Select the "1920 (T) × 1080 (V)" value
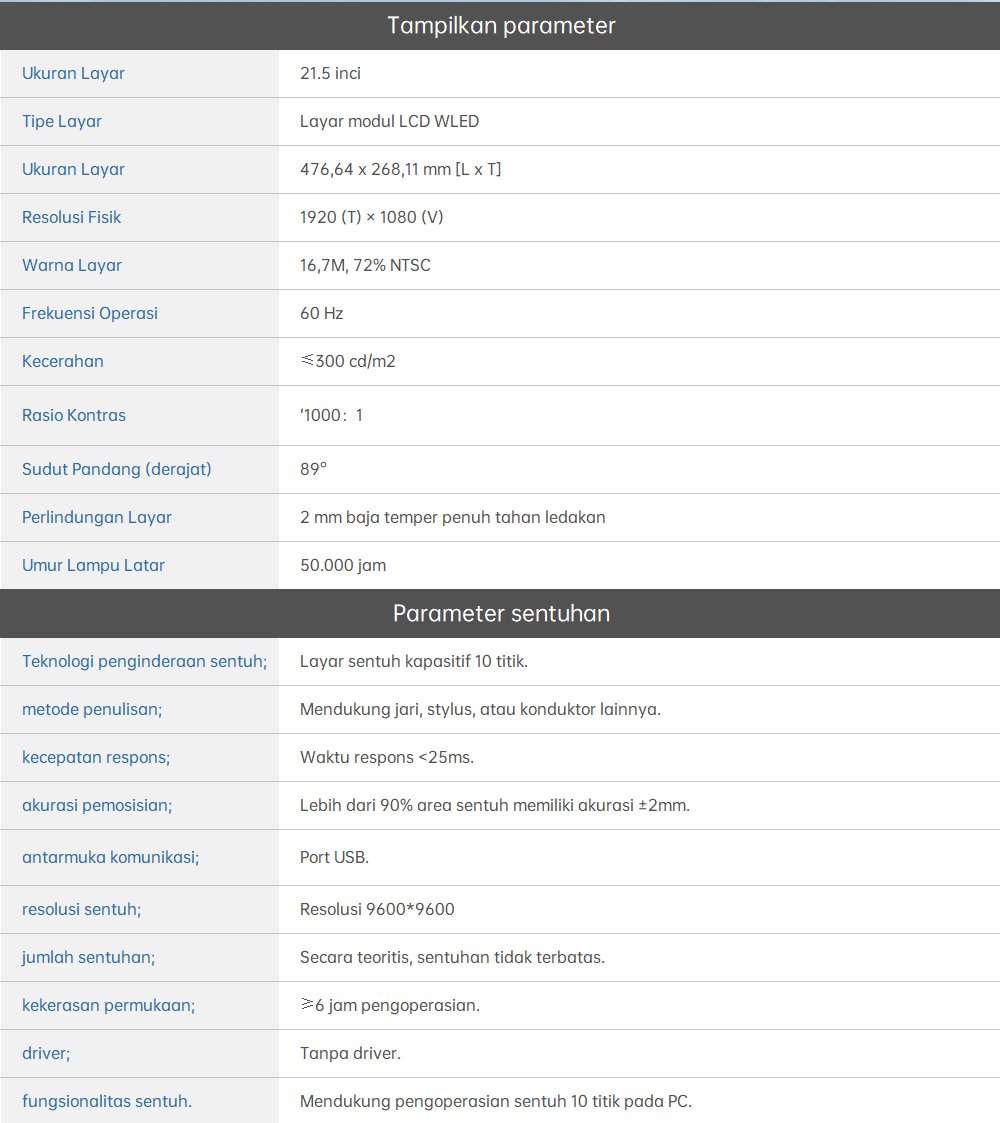Screen dimensions: 1000x1123 coord(371,217)
